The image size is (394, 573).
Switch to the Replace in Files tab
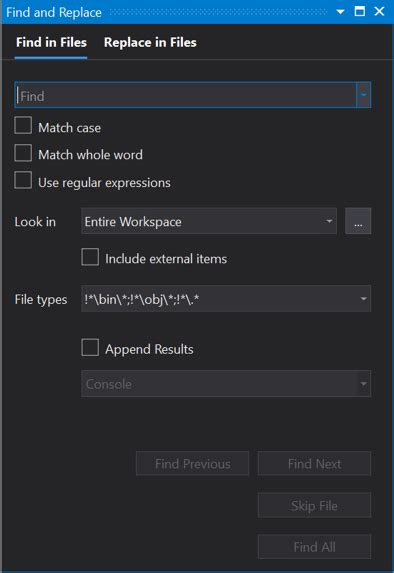pyautogui.click(x=150, y=42)
